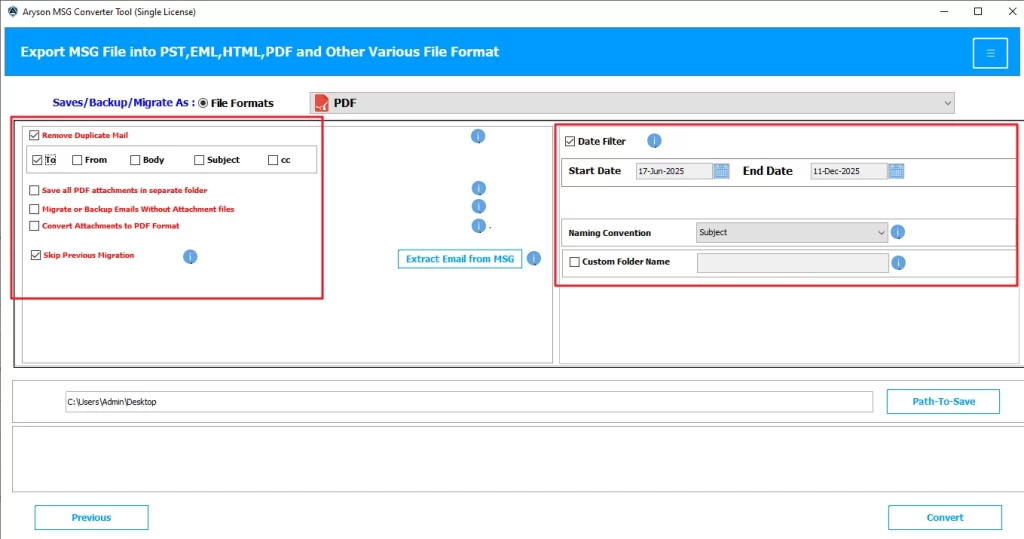Open the End Date calendar picker
Image resolution: width=1024 pixels, height=539 pixels.
[896, 171]
